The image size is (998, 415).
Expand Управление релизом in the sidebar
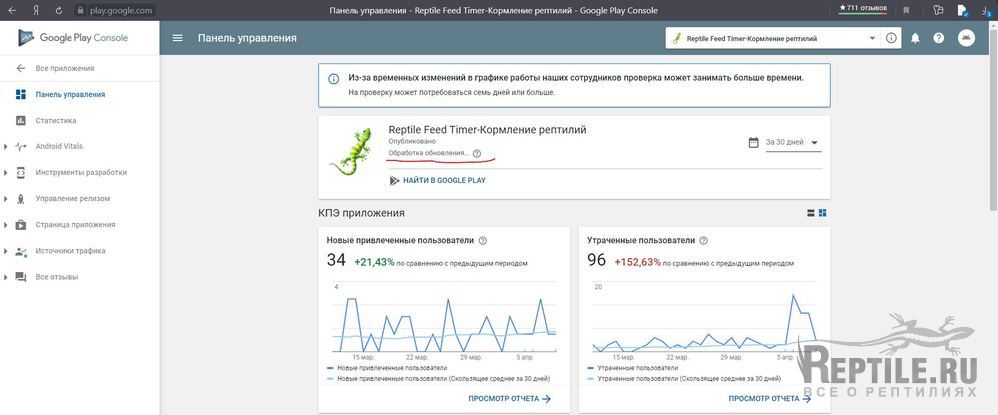tap(6, 199)
